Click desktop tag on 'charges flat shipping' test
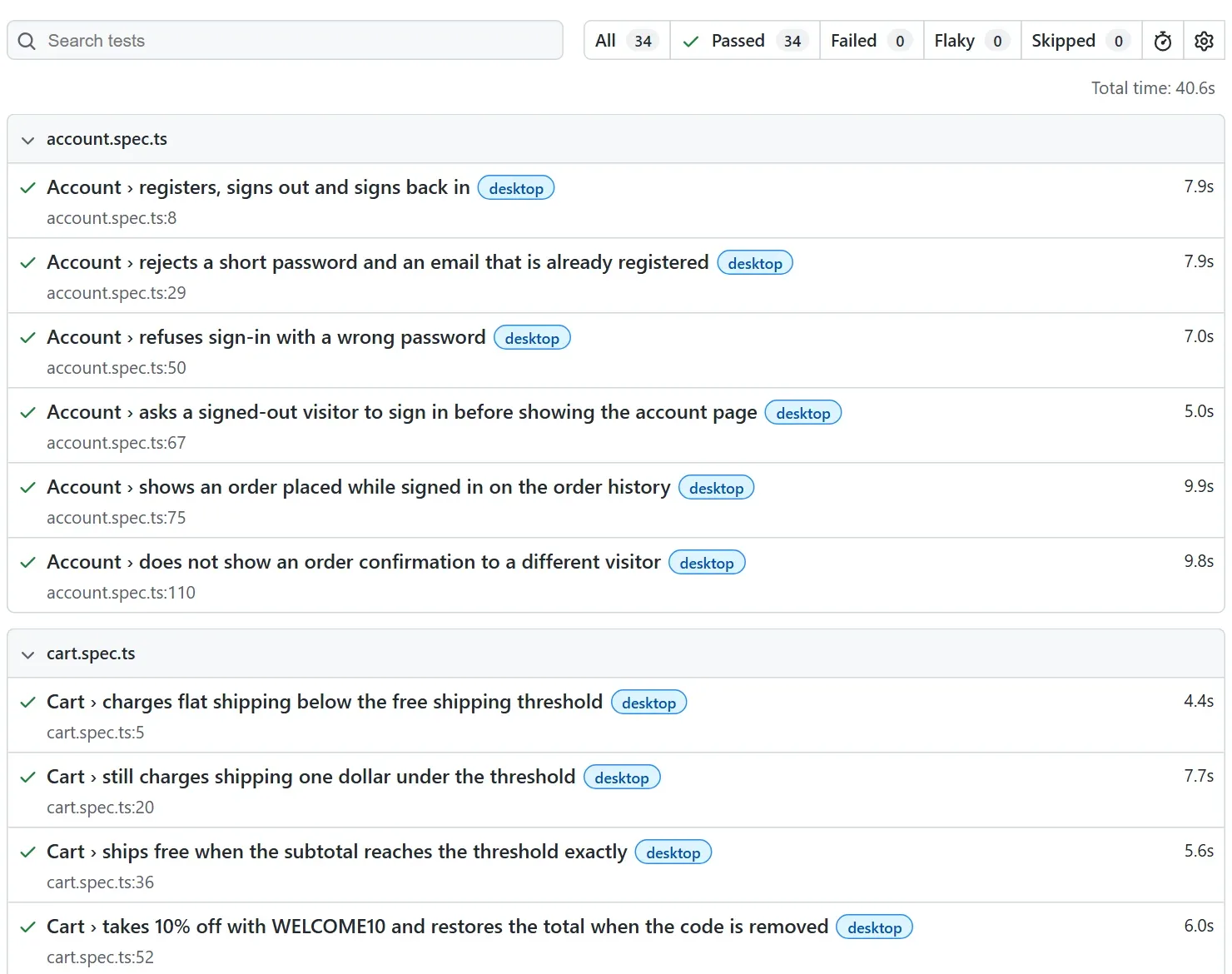Viewport: 1232px width, 974px height. coord(649,703)
